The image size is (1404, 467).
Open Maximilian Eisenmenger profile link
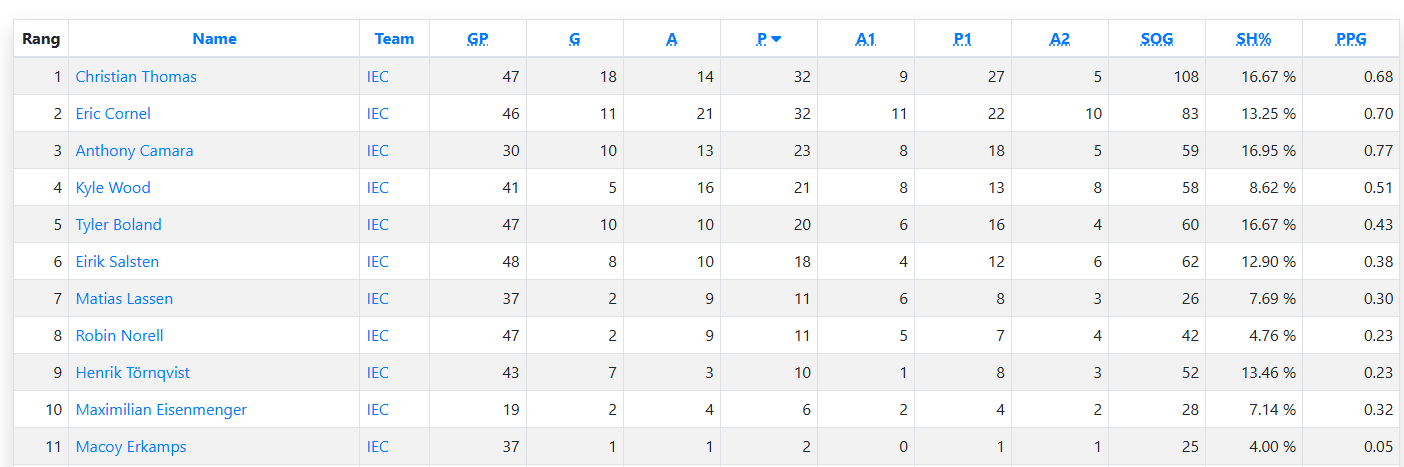[161, 410]
